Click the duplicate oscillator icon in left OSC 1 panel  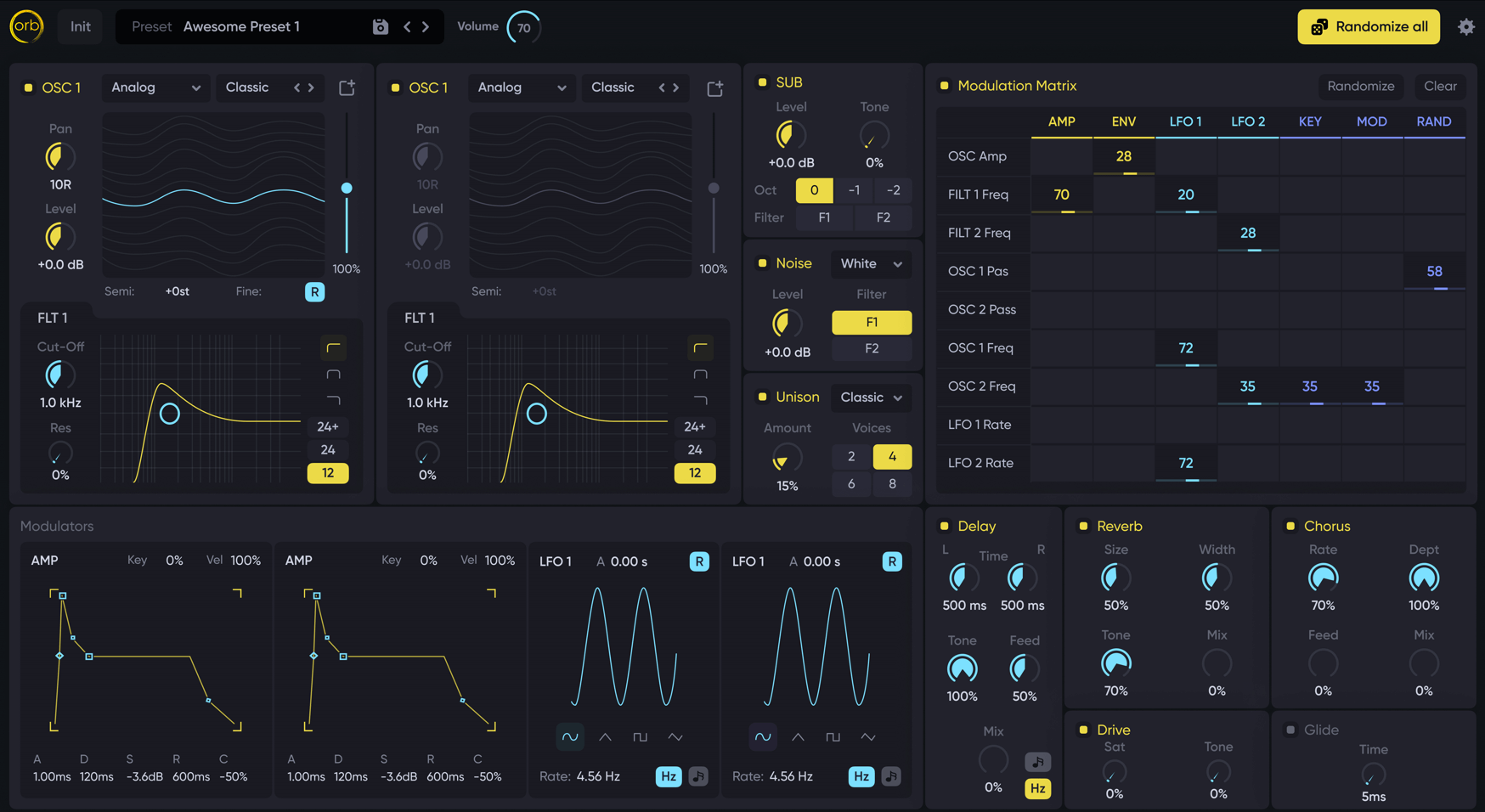point(346,87)
